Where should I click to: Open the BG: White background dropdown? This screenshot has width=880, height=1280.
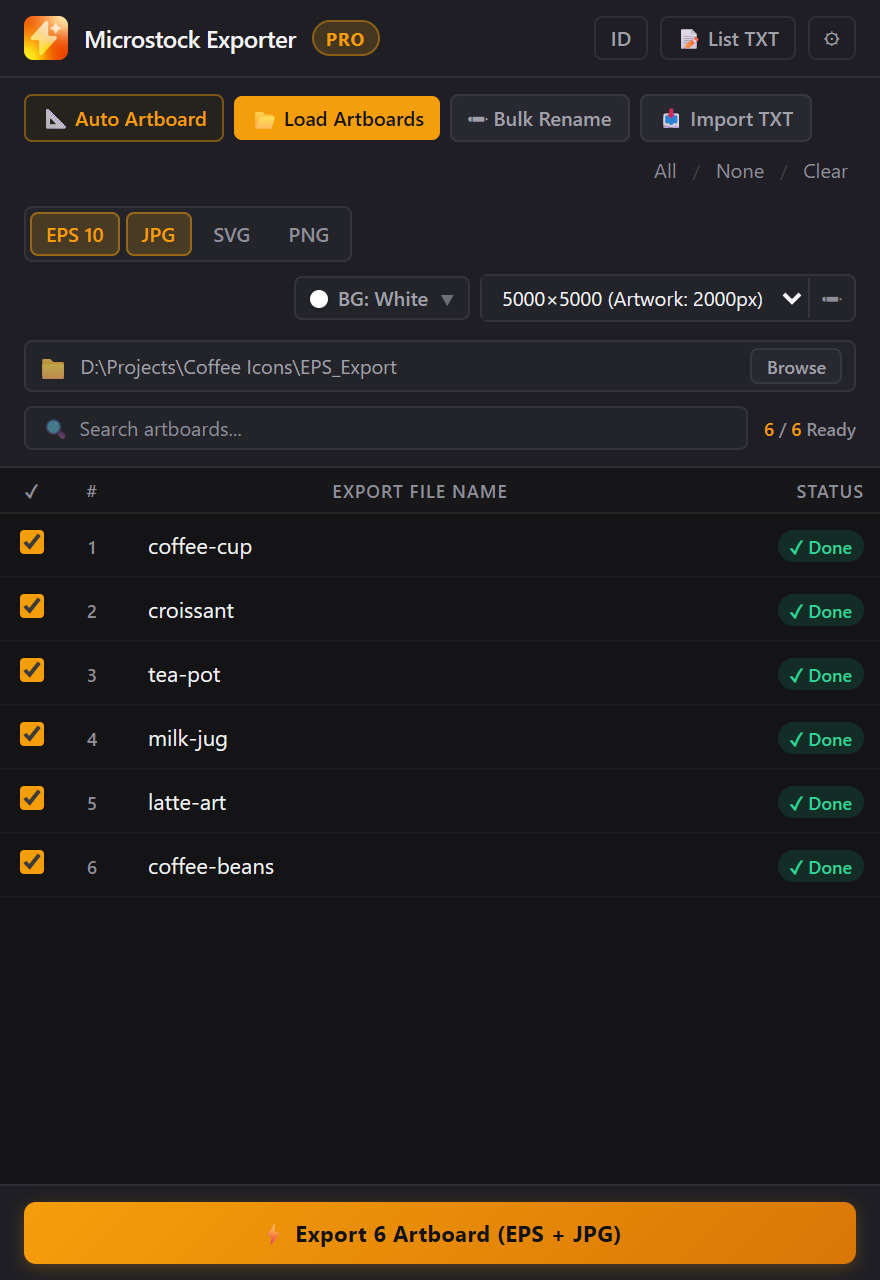pyautogui.click(x=382, y=298)
